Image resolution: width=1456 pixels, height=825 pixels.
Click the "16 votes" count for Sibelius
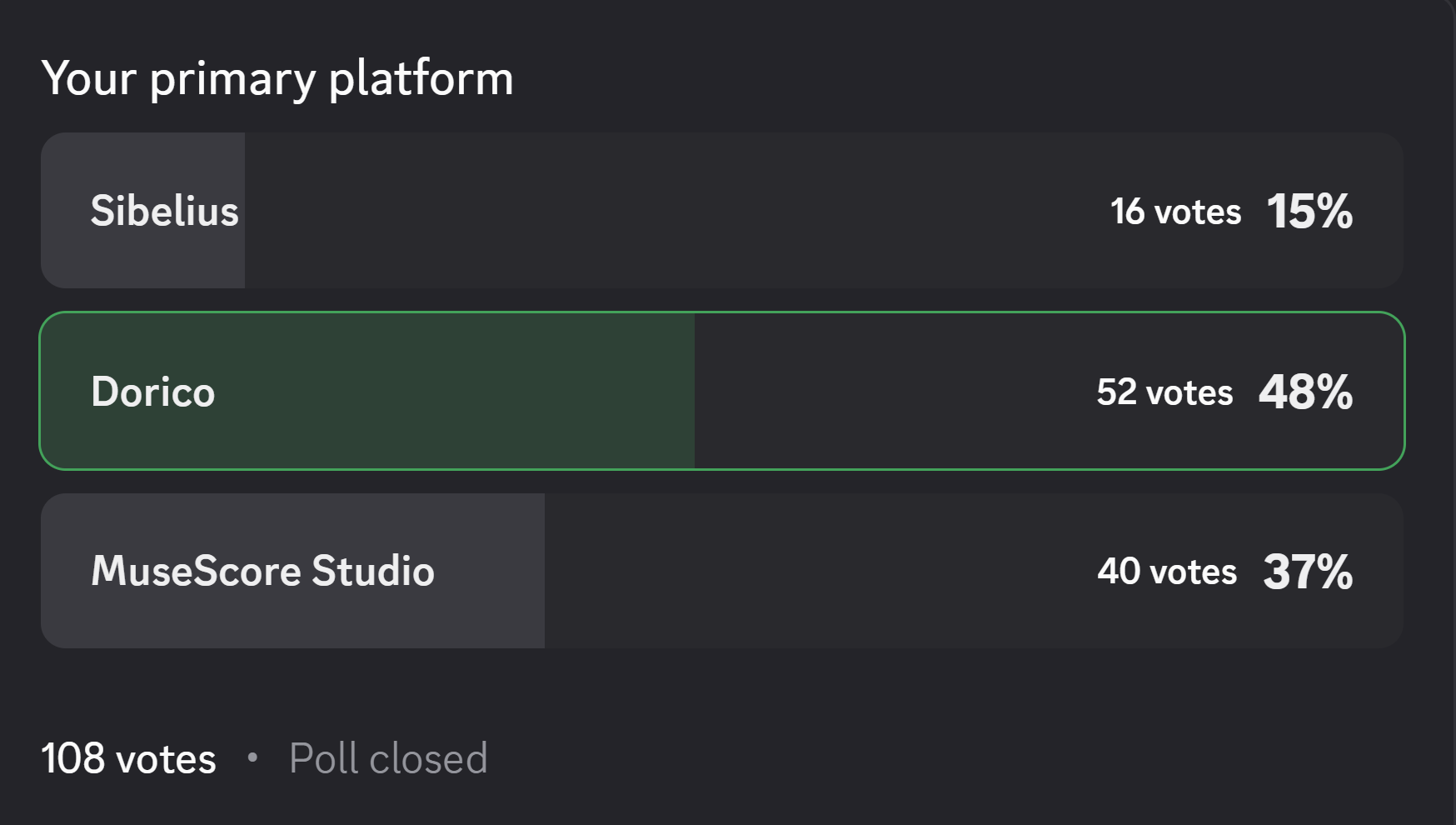point(1175,212)
